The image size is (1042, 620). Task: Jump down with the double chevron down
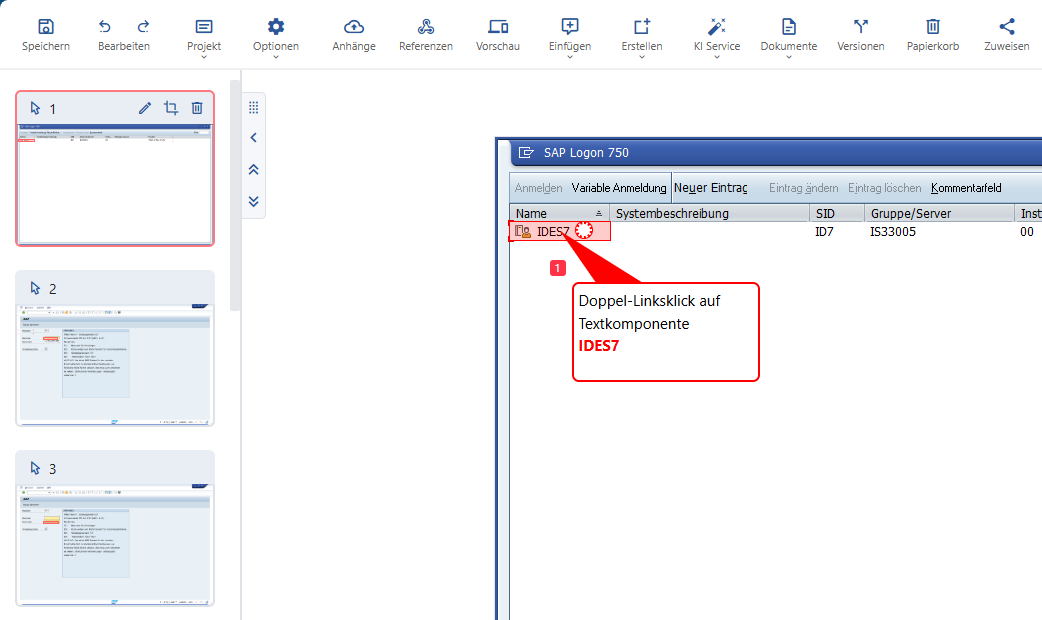coord(254,201)
